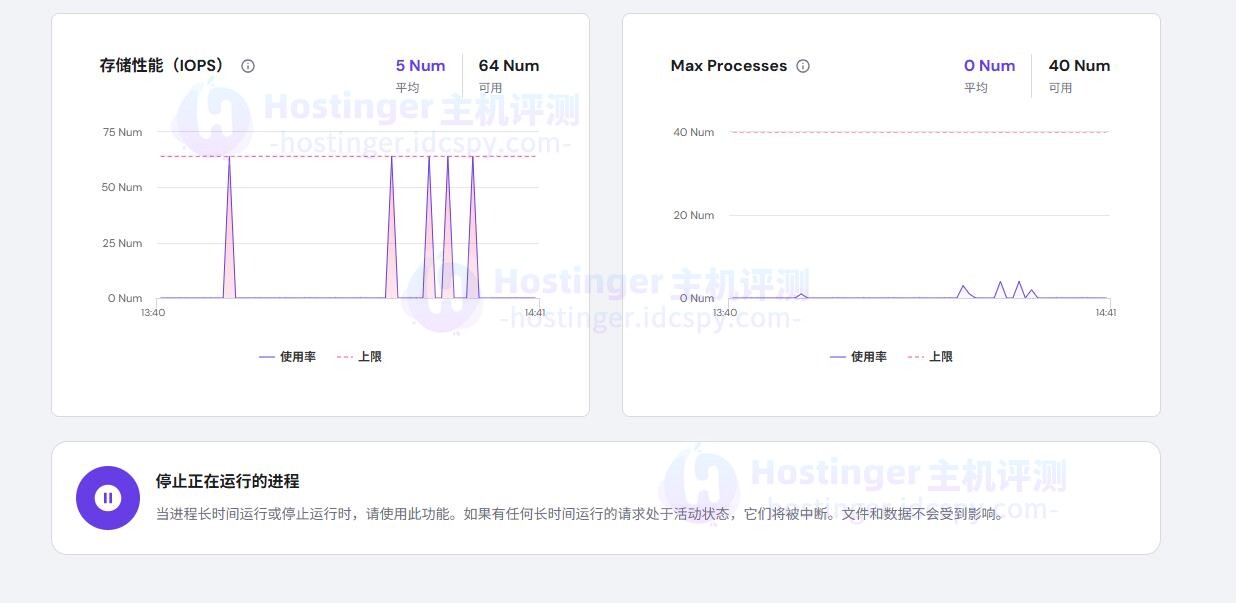Click the 0 Num average processes value
This screenshot has height=603, width=1236.
989,66
